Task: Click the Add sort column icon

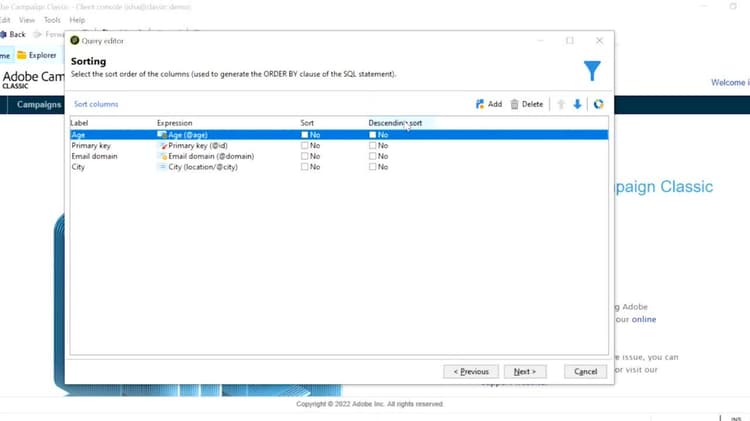Action: [x=480, y=104]
